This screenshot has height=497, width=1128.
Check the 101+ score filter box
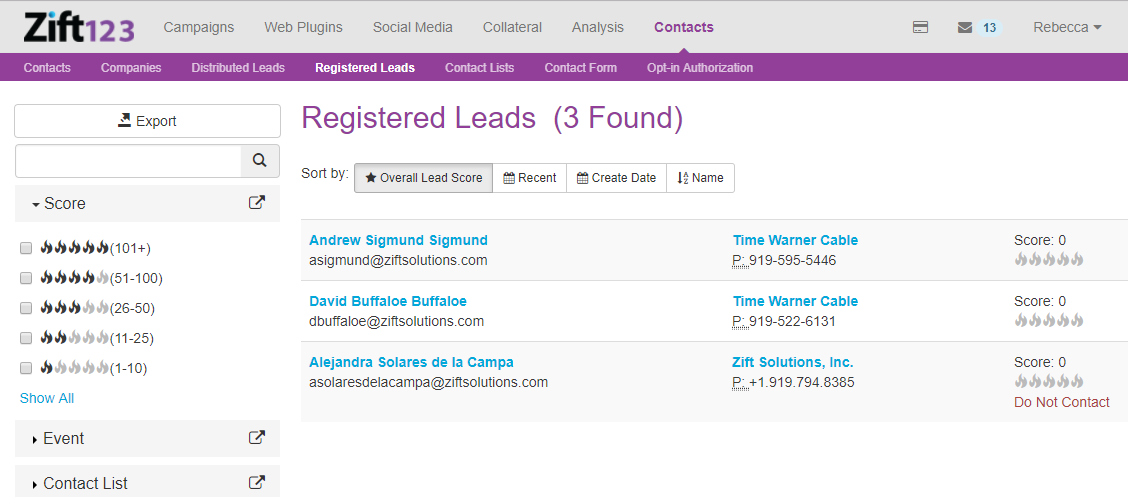pos(26,248)
